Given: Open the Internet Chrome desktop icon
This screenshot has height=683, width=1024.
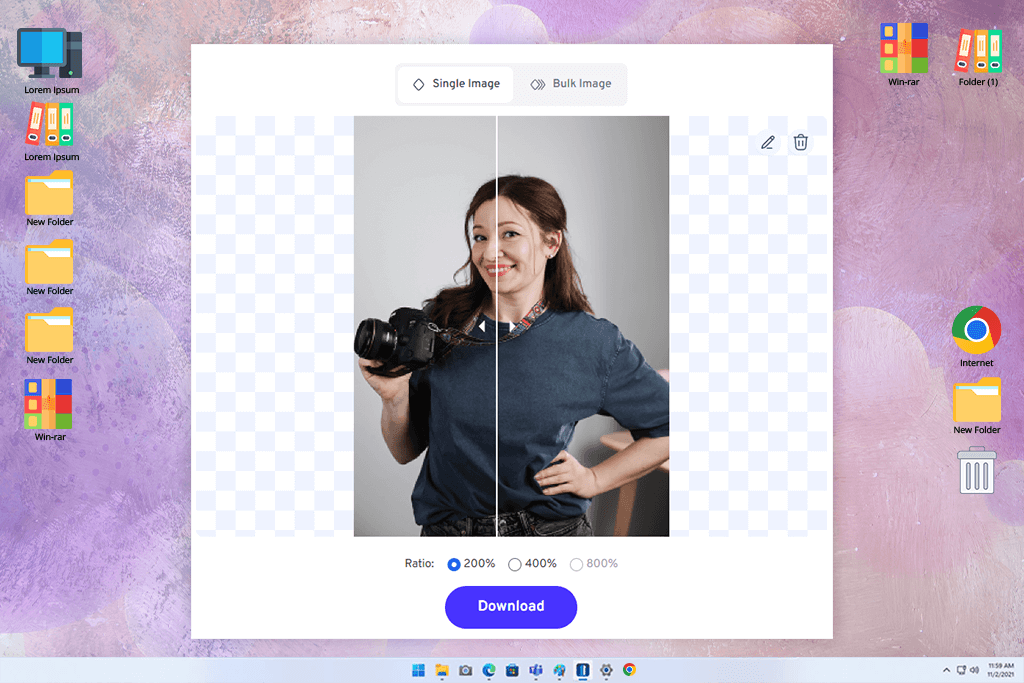Looking at the screenshot, I should [x=976, y=336].
